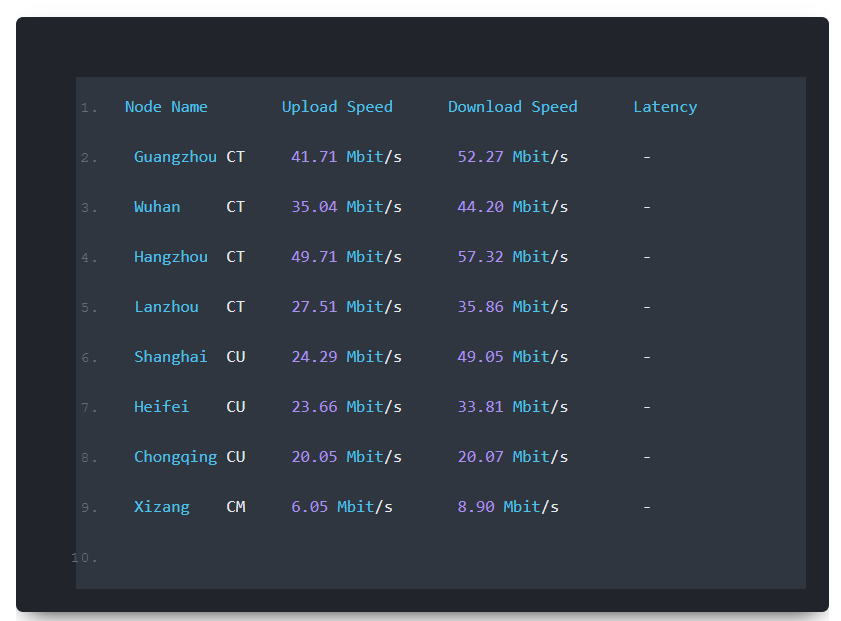Click the Hangzhou CT node name
841x621 pixels.
[171, 256]
